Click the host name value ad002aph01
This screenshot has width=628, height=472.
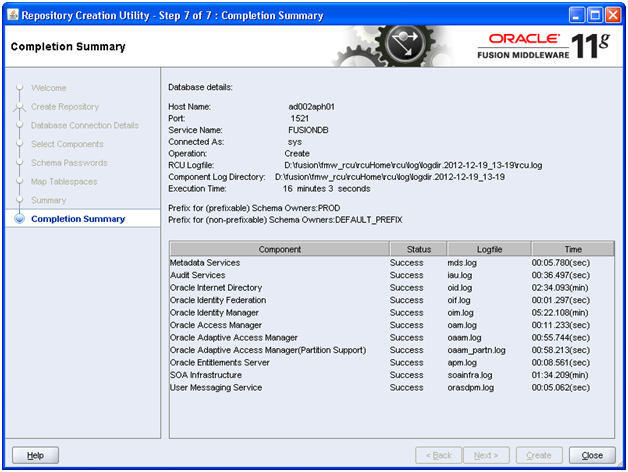tap(311, 107)
